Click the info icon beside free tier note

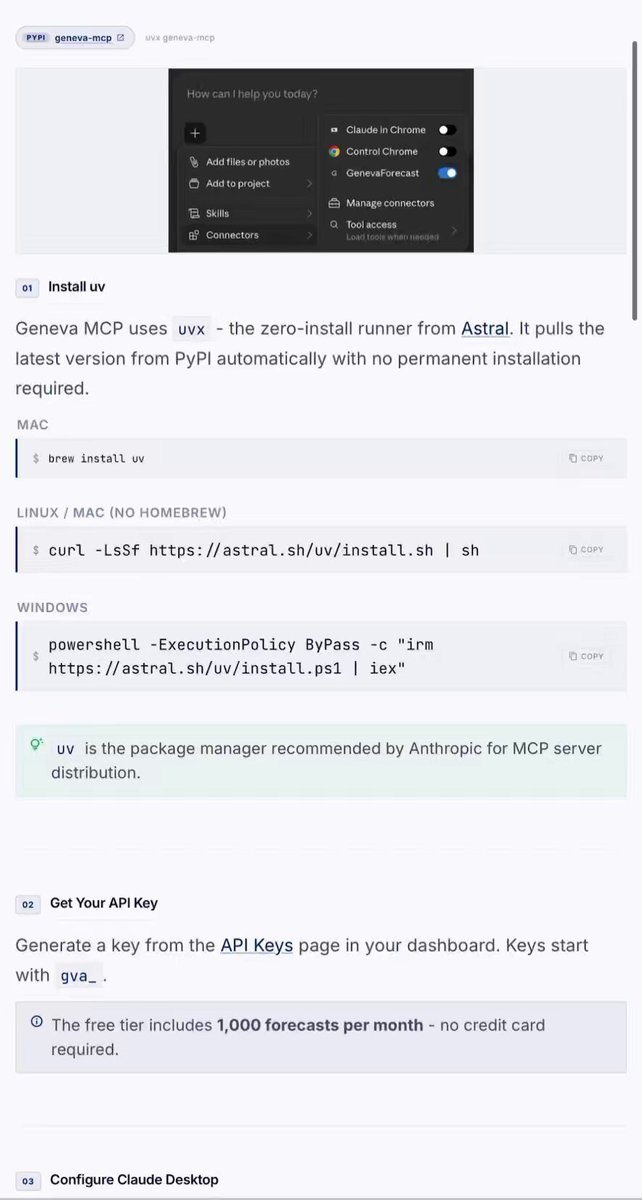37,1022
